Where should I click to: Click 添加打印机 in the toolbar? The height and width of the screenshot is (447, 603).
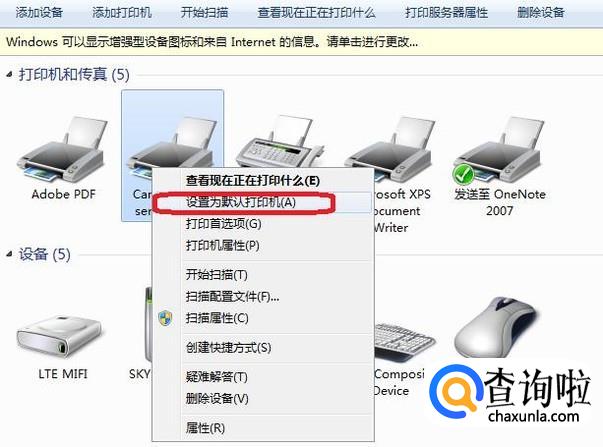122,12
